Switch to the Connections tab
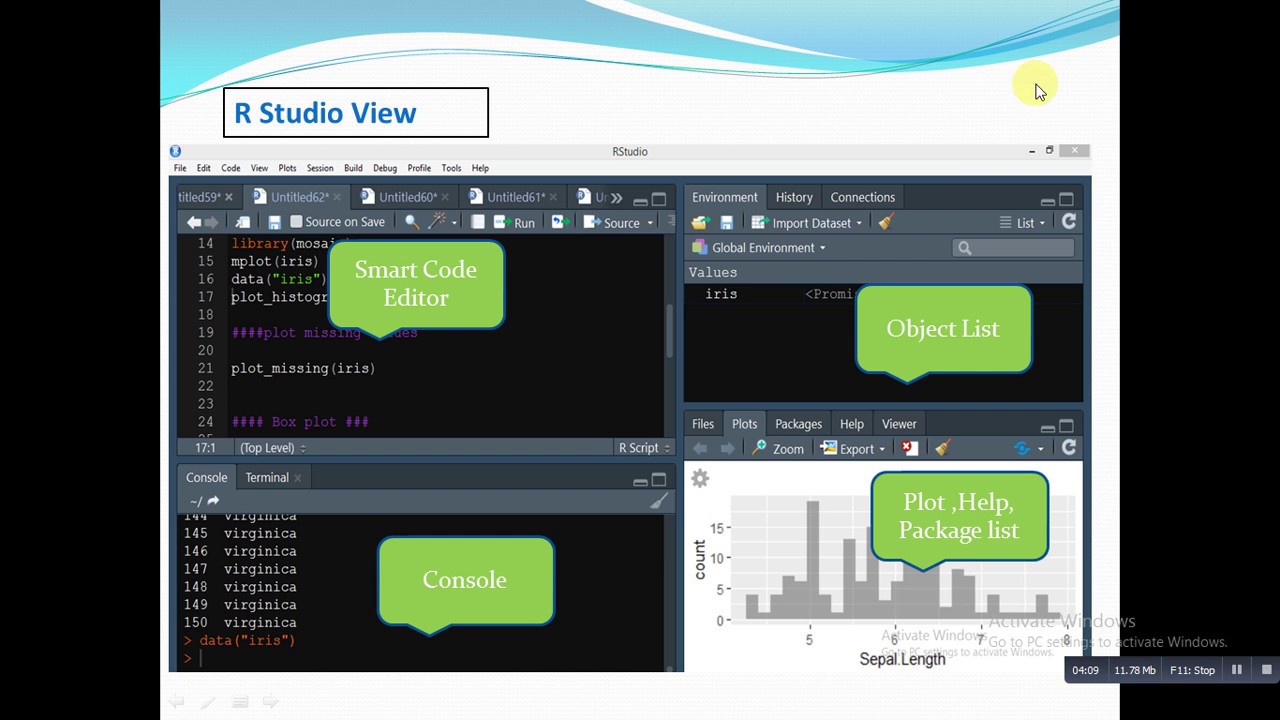The image size is (1280, 720). [x=862, y=197]
